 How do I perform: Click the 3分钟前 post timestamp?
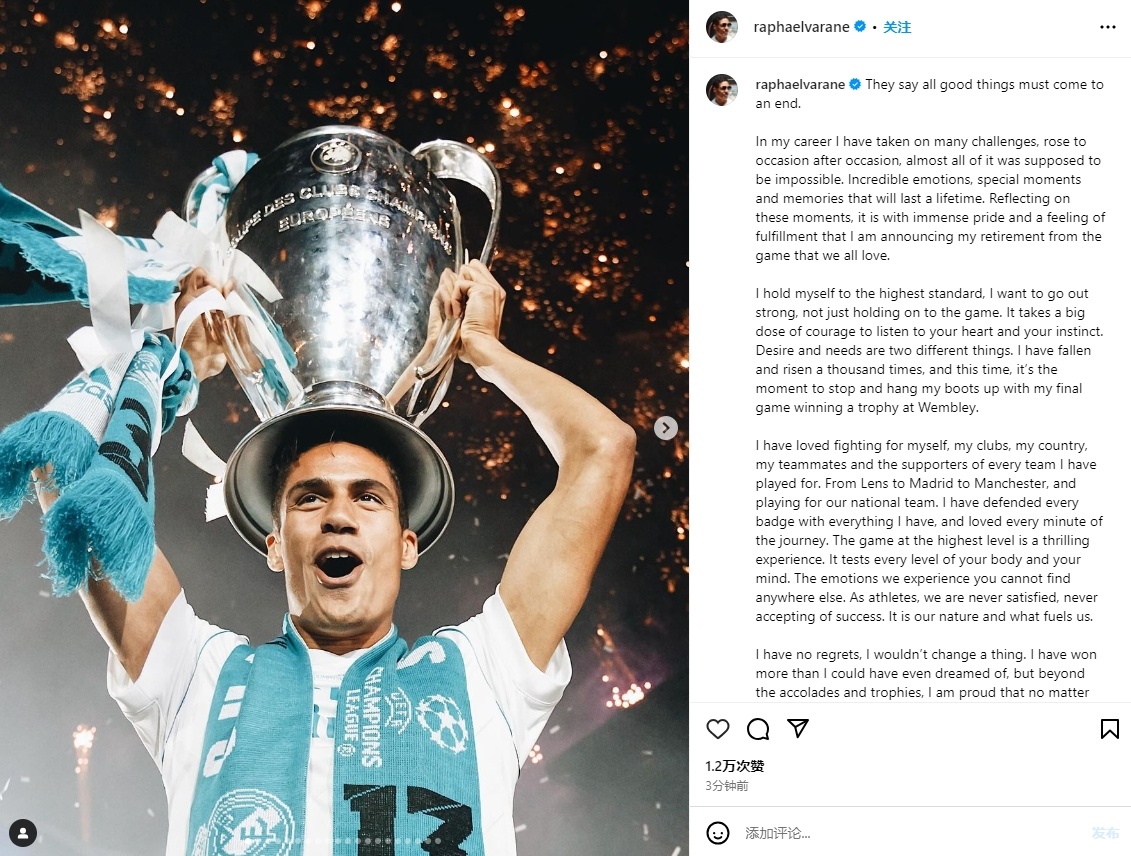coord(726,786)
